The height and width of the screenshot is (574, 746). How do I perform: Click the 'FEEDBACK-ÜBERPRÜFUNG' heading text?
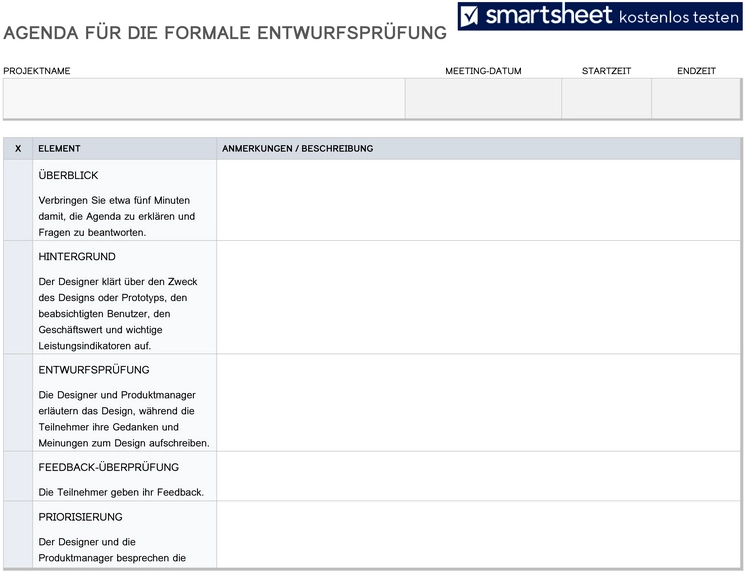pyautogui.click(x=108, y=467)
